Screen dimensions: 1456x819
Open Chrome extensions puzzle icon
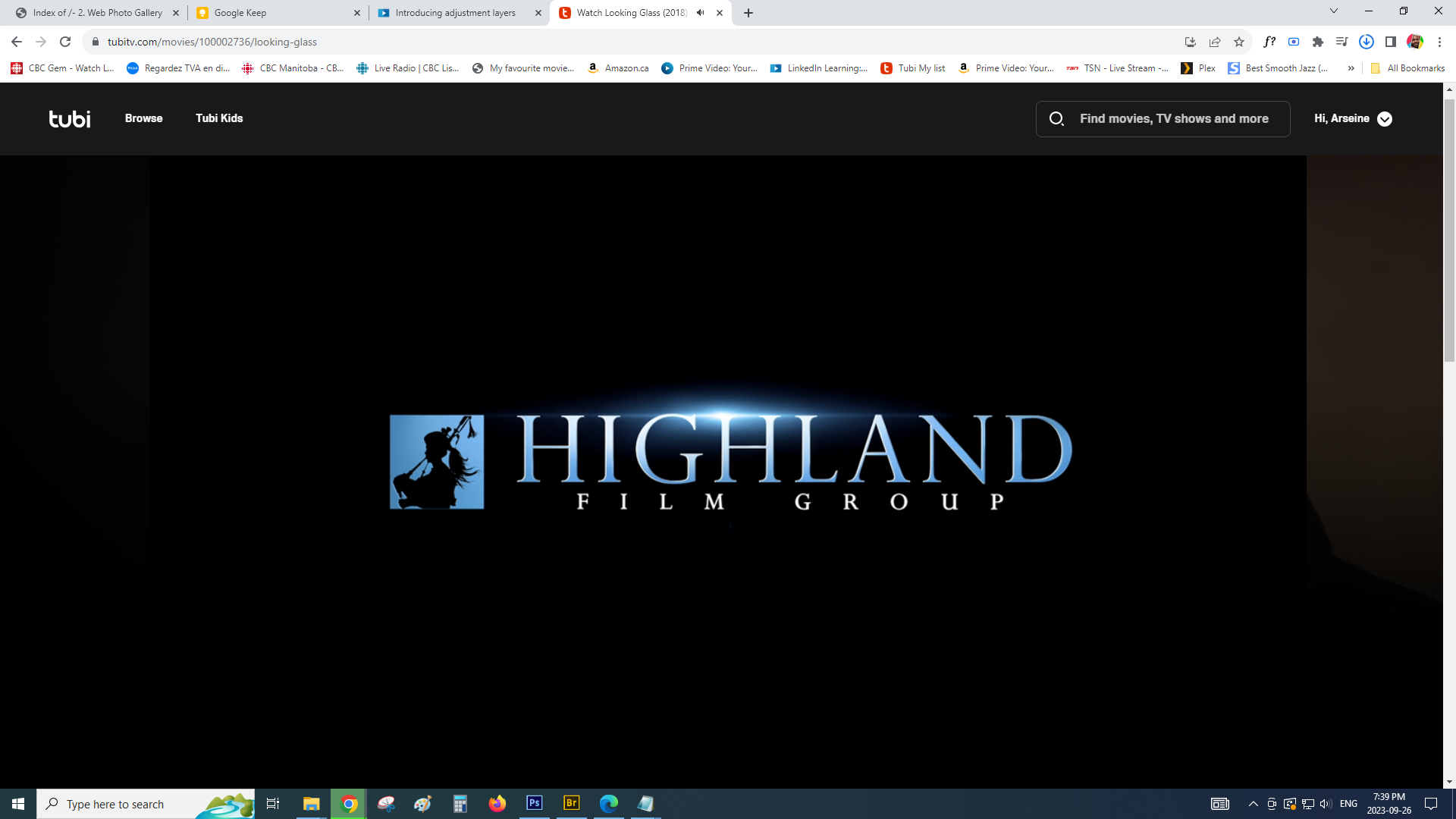(x=1318, y=42)
